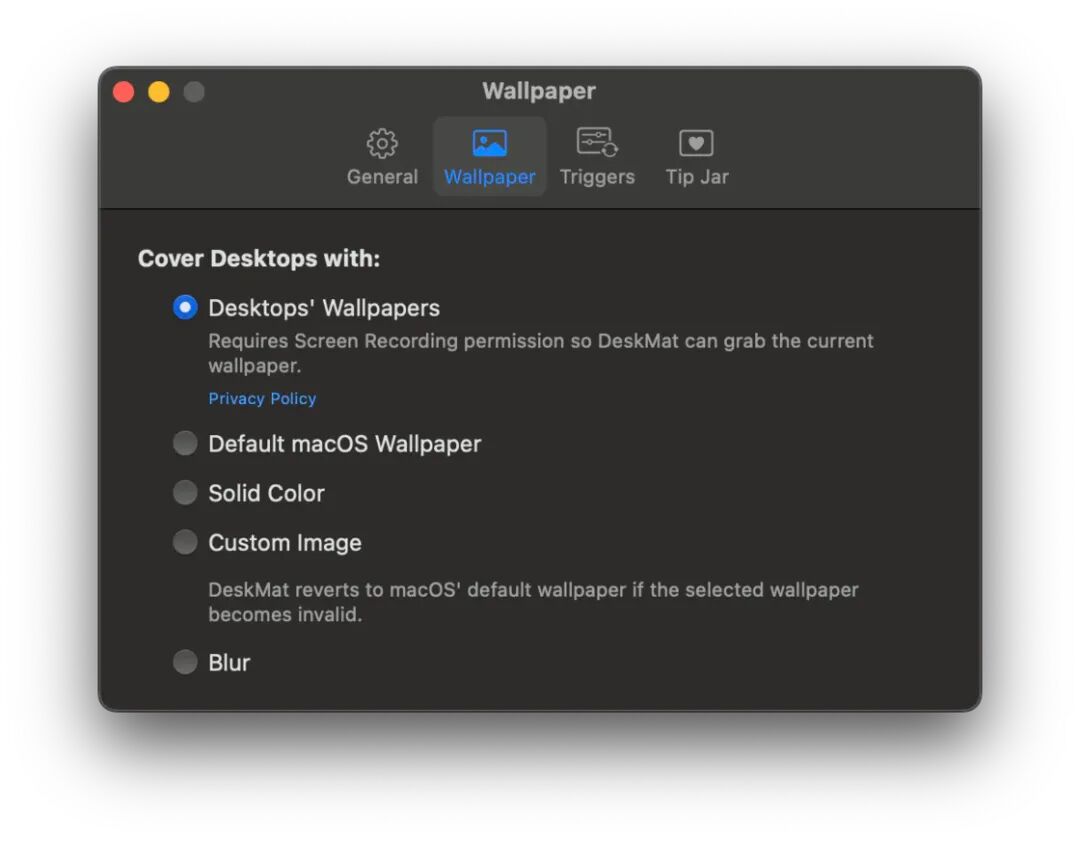This screenshot has height=842, width=1080.
Task: Choose Default macOS Wallpaper option
Action: (185, 443)
